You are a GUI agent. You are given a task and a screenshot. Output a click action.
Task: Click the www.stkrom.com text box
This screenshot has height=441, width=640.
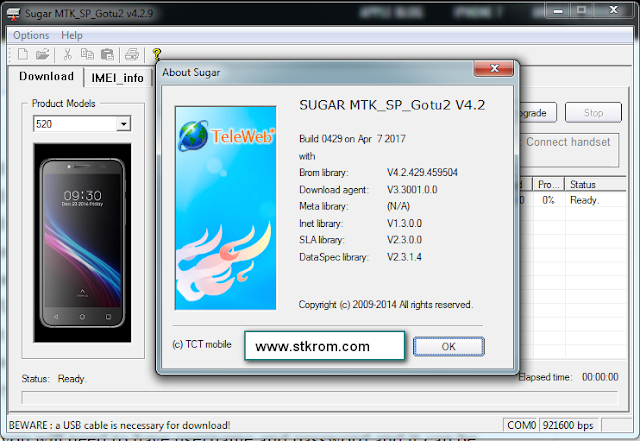click(x=324, y=346)
